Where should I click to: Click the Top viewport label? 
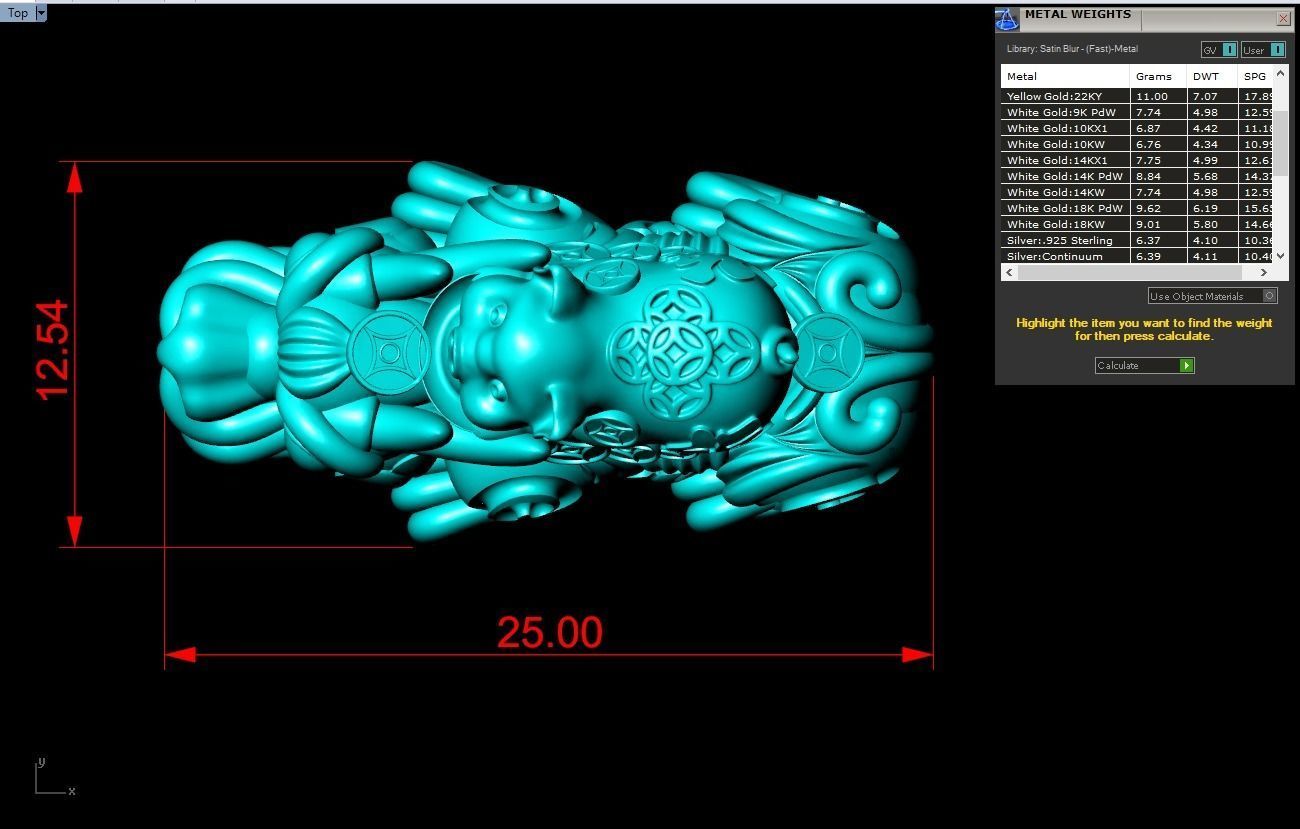tap(18, 13)
